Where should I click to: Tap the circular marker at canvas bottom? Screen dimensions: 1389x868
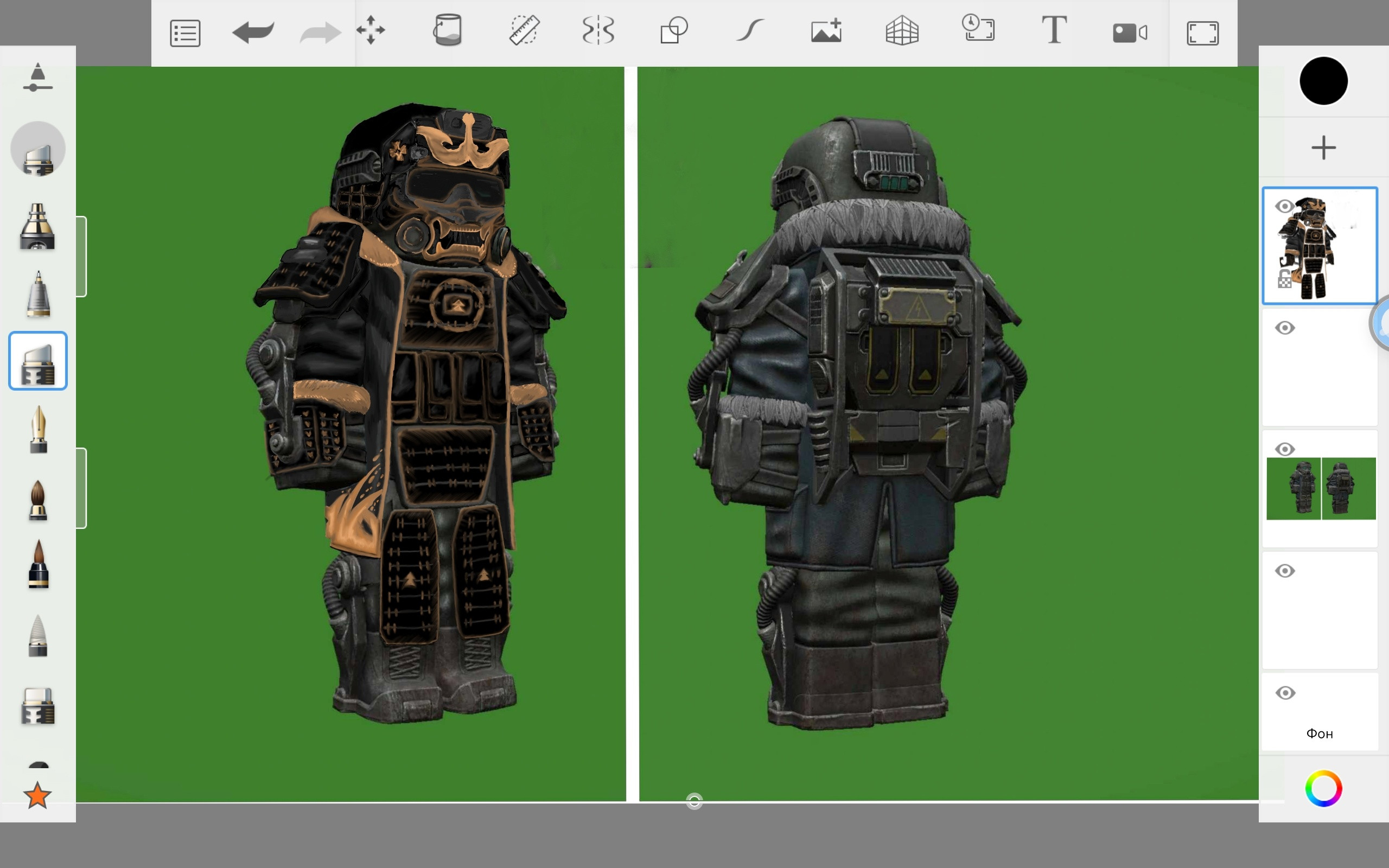click(694, 801)
